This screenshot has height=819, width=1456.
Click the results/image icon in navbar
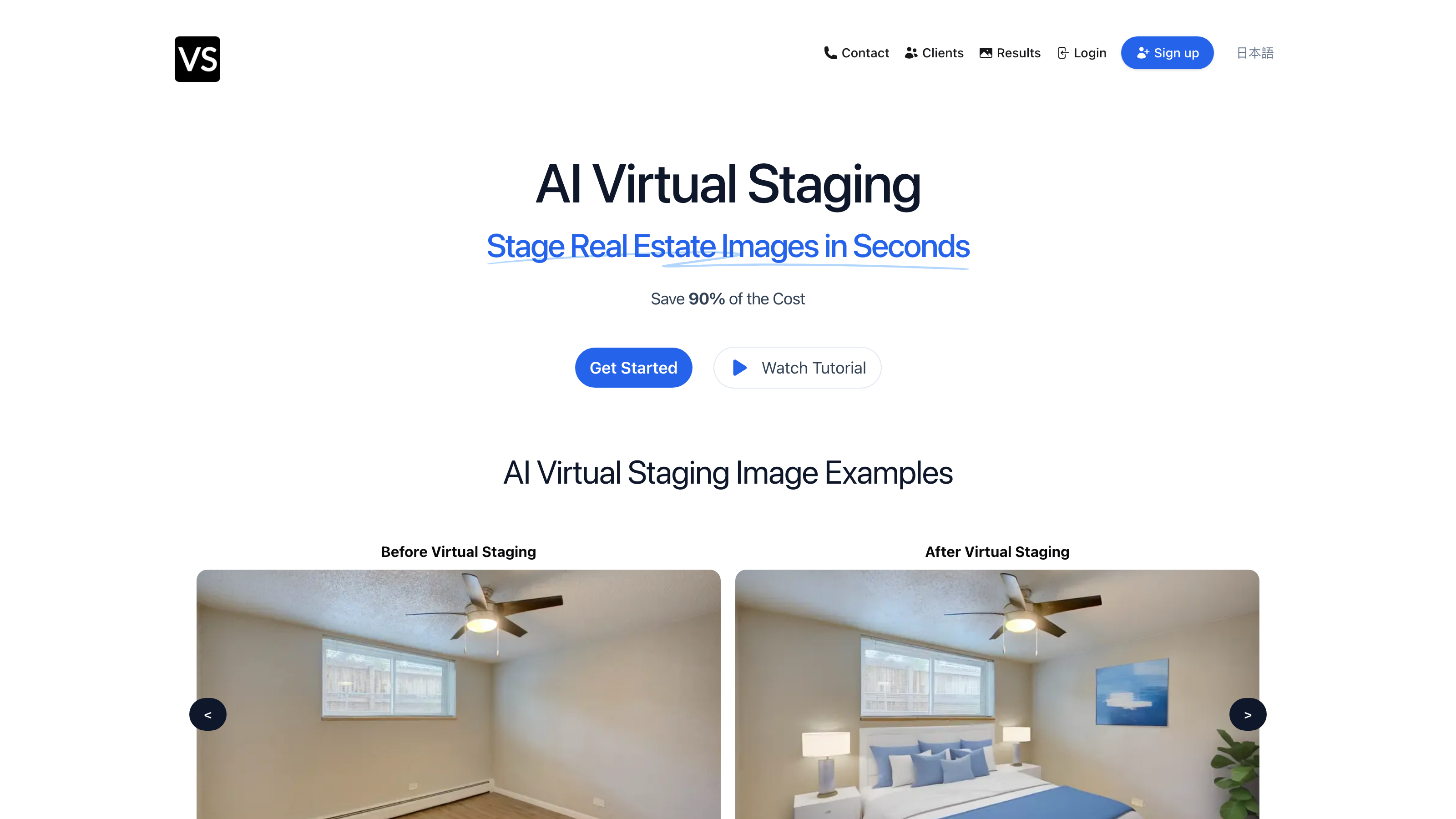coord(986,53)
